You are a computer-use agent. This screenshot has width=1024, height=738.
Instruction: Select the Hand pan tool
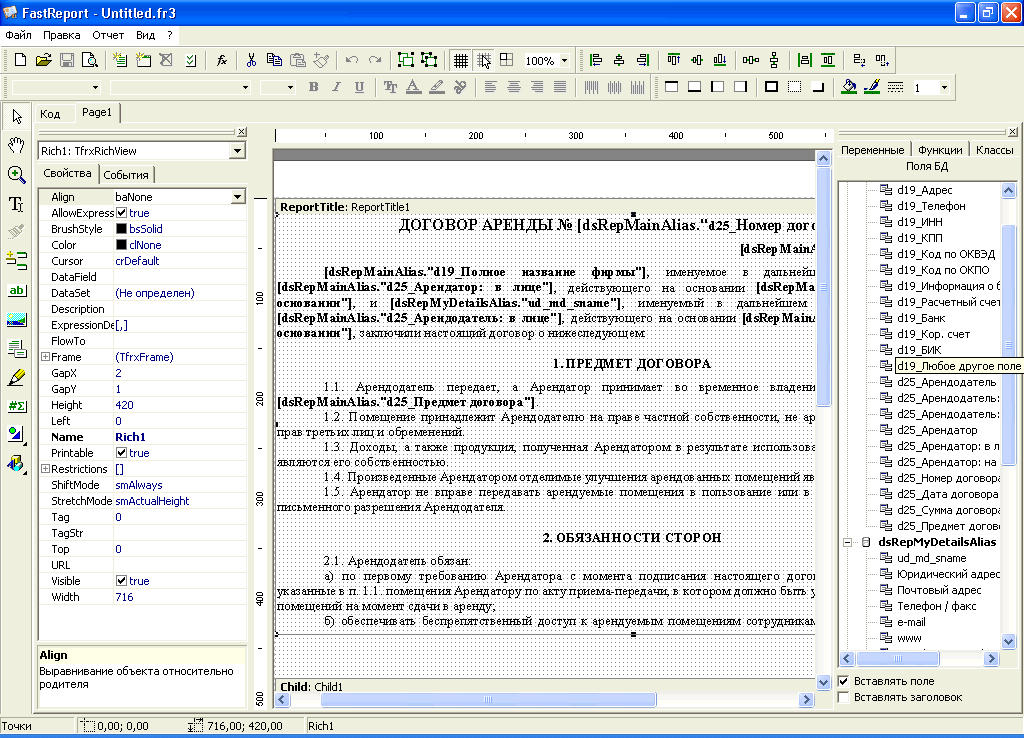pyautogui.click(x=16, y=146)
